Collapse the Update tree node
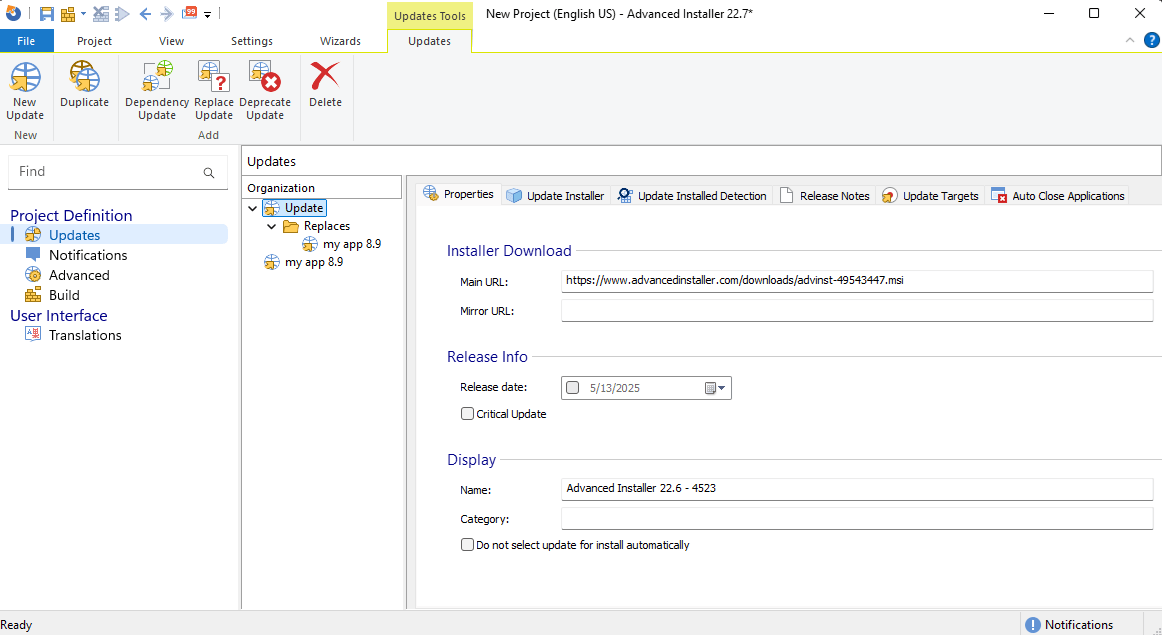1162x635 pixels. [252, 208]
